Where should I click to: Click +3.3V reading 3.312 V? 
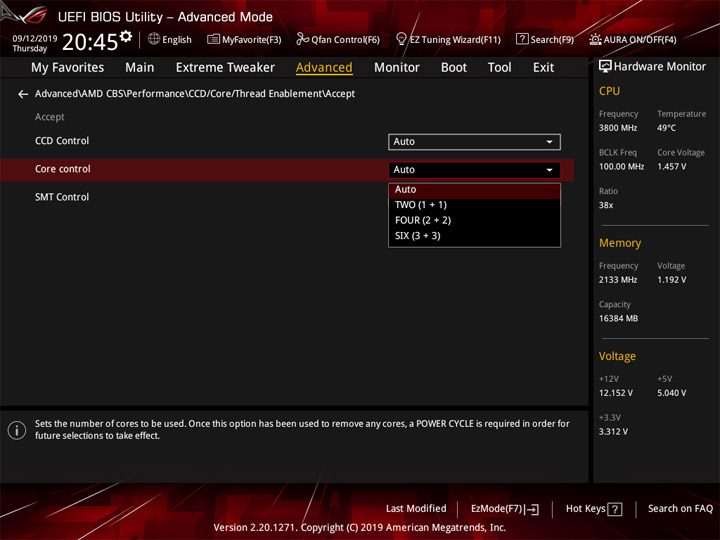point(613,432)
